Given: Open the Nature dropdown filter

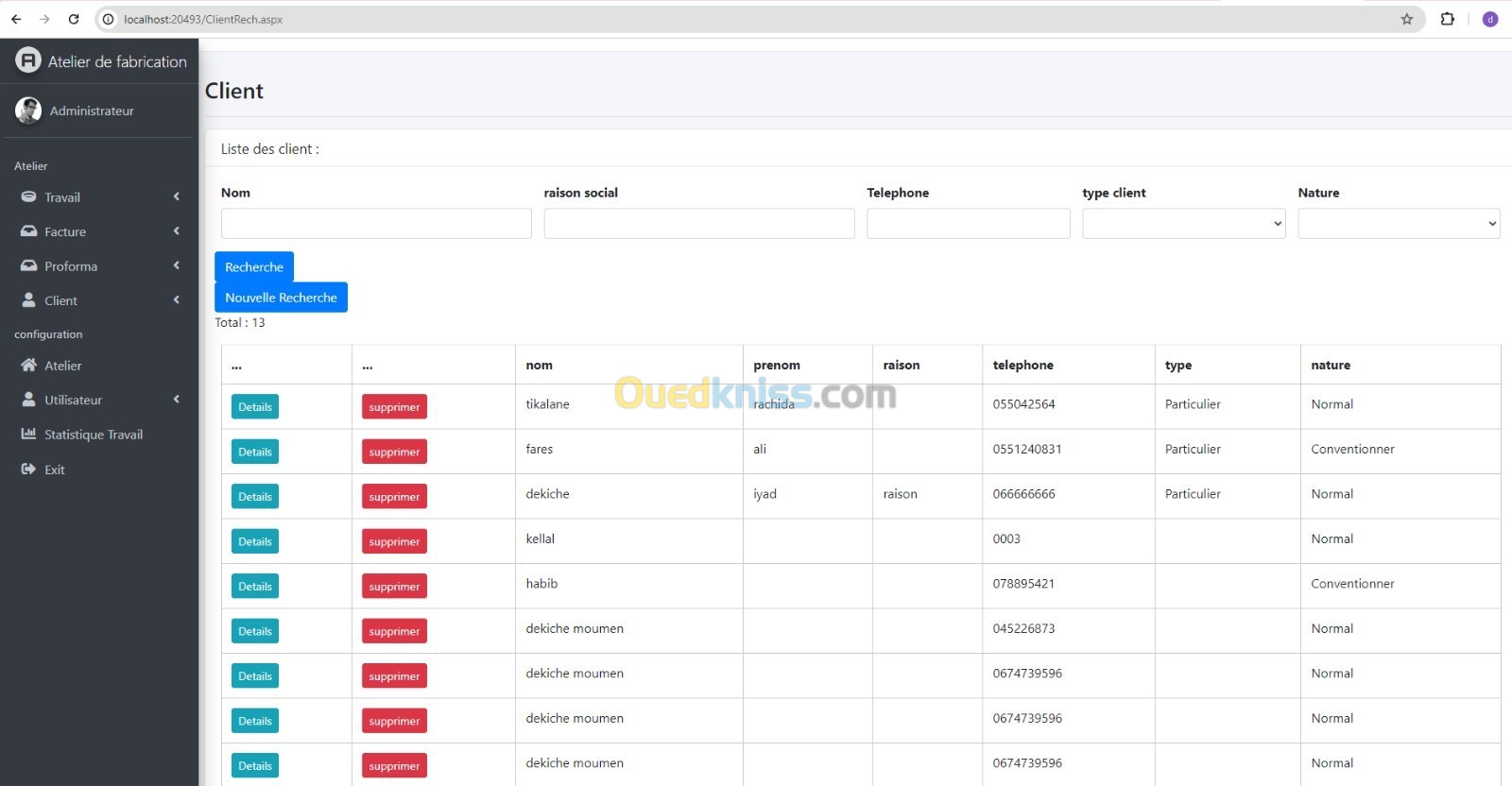Looking at the screenshot, I should 1399,224.
